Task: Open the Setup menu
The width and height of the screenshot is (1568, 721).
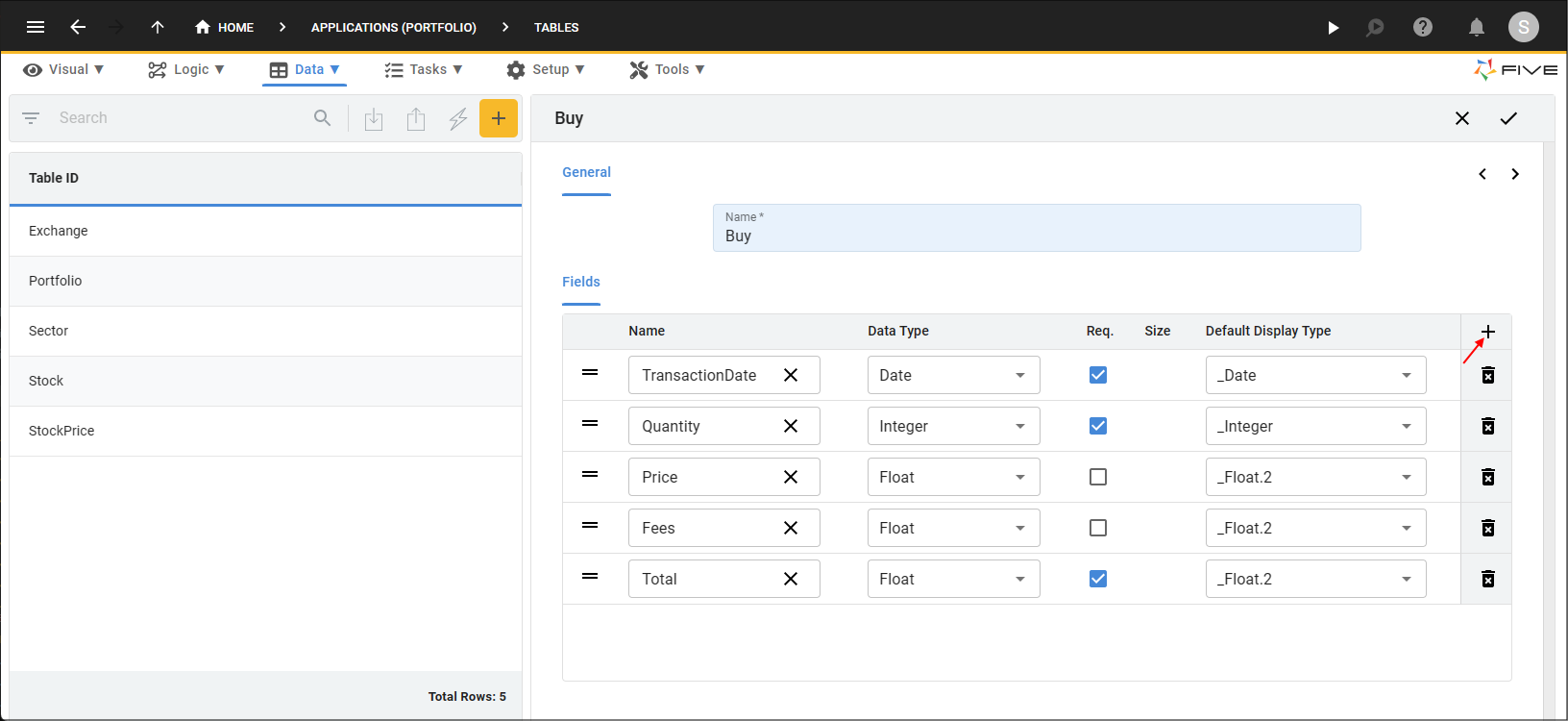Action: pyautogui.click(x=546, y=69)
